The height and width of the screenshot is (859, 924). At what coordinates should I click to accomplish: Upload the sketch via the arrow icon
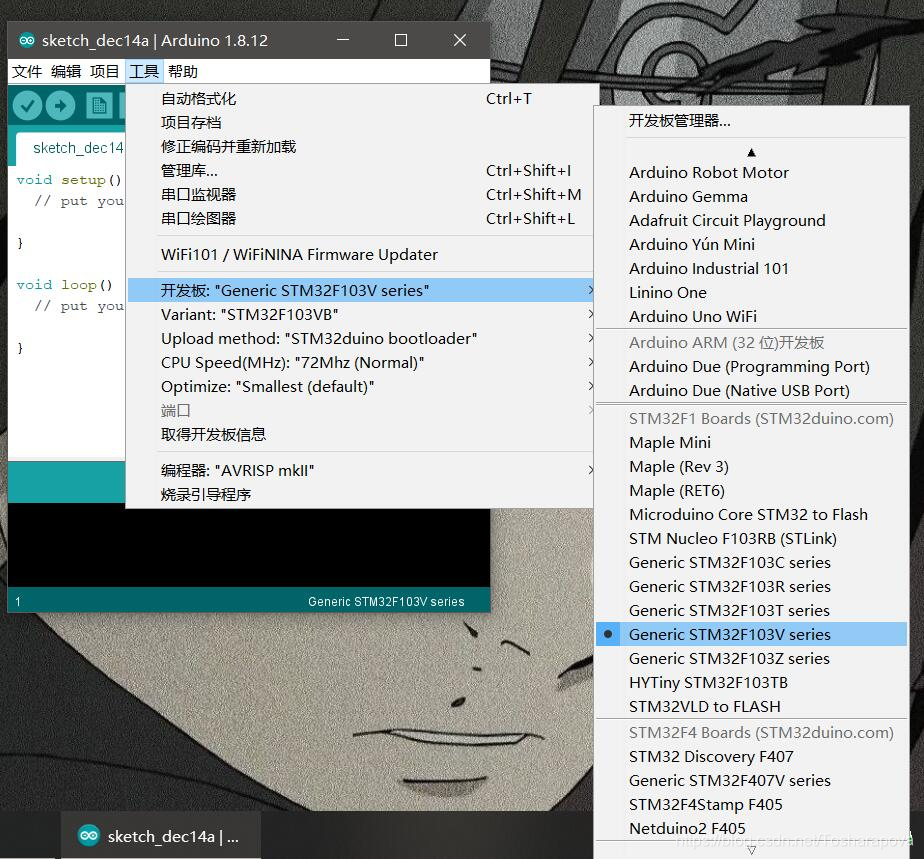tap(64, 104)
